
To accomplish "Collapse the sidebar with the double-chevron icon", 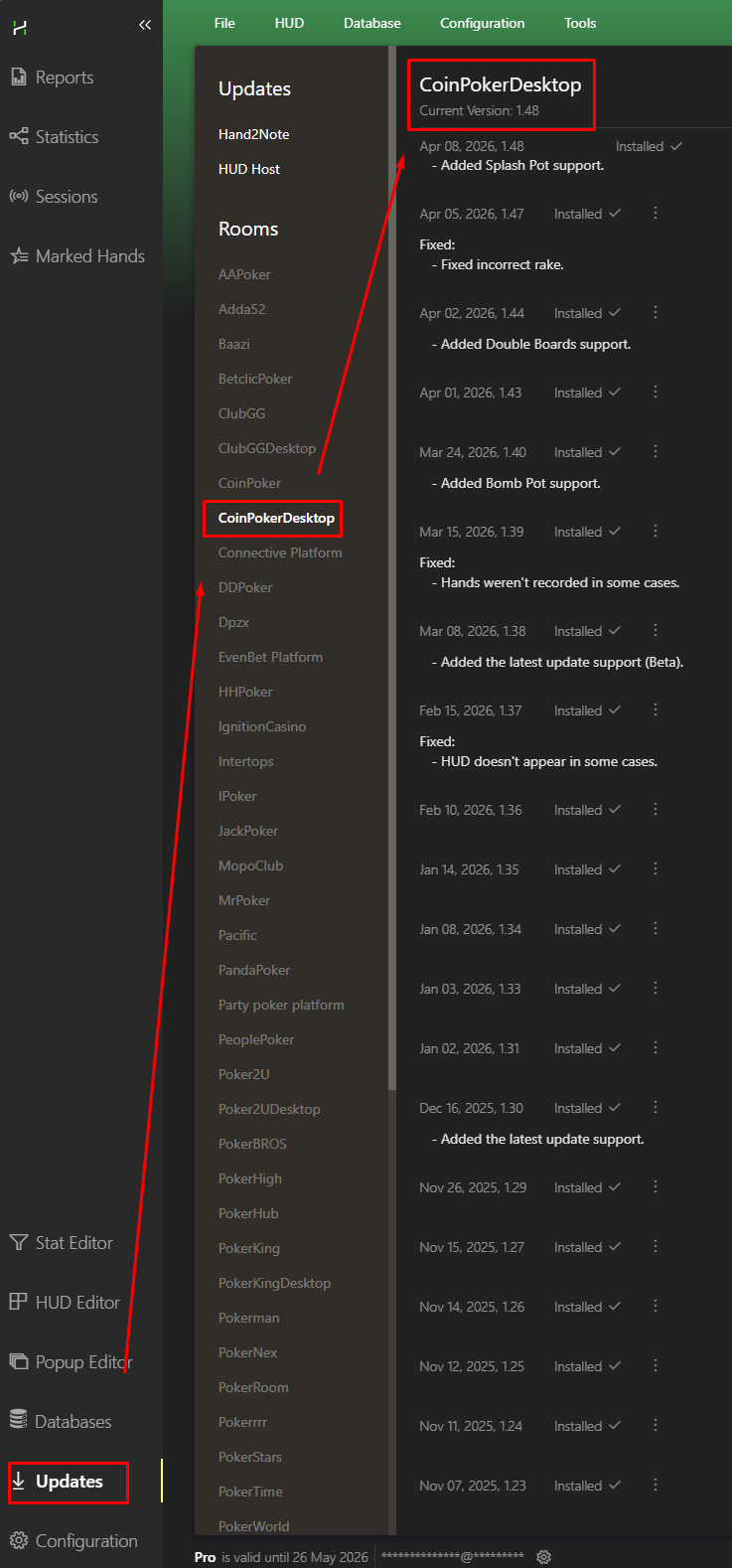I will click(145, 25).
